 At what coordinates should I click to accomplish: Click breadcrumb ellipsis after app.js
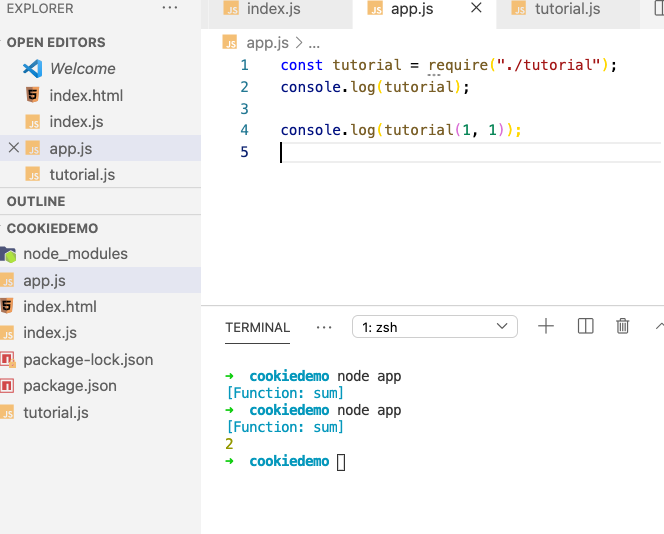coord(314,44)
